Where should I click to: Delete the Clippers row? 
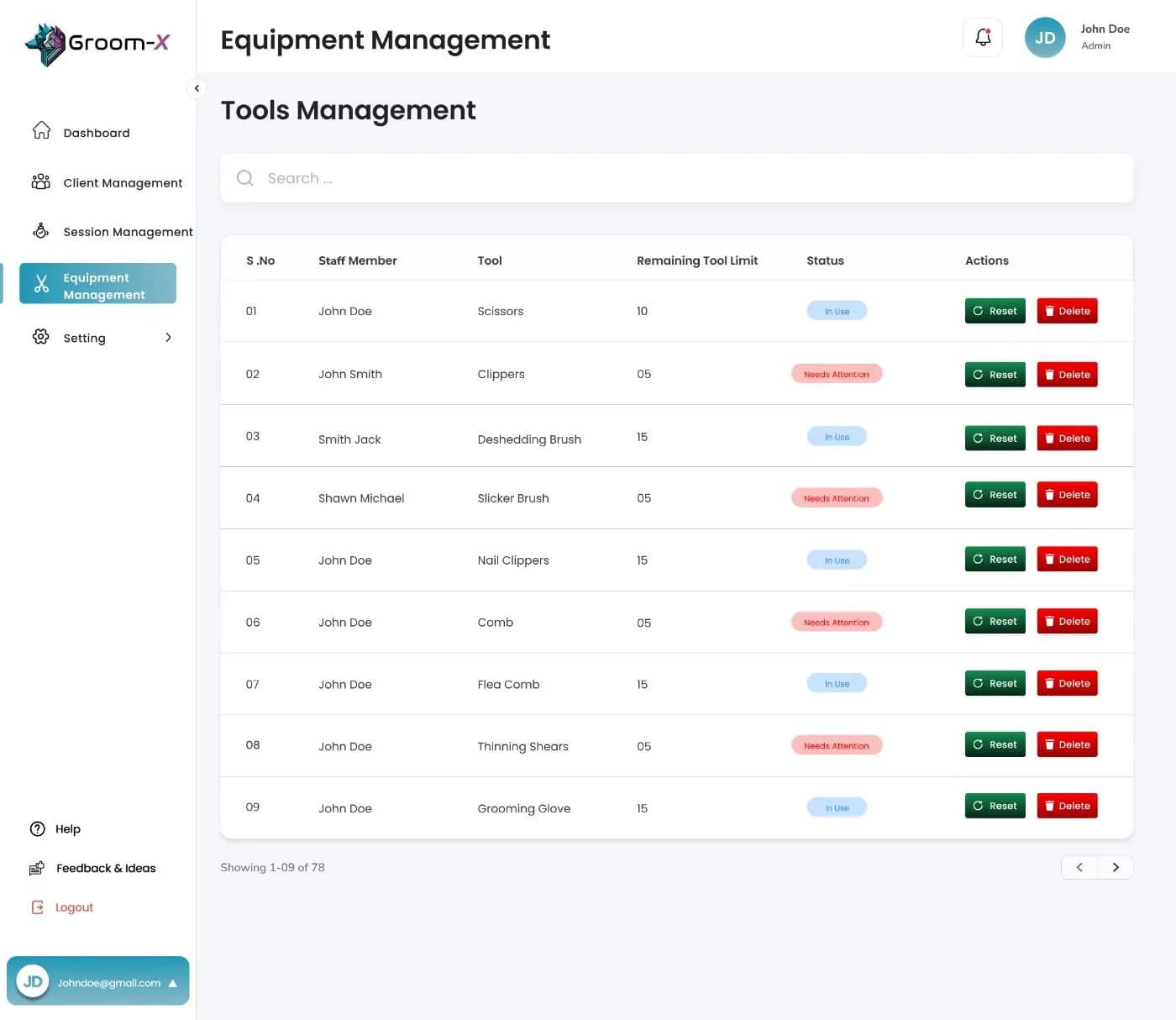1067,375
